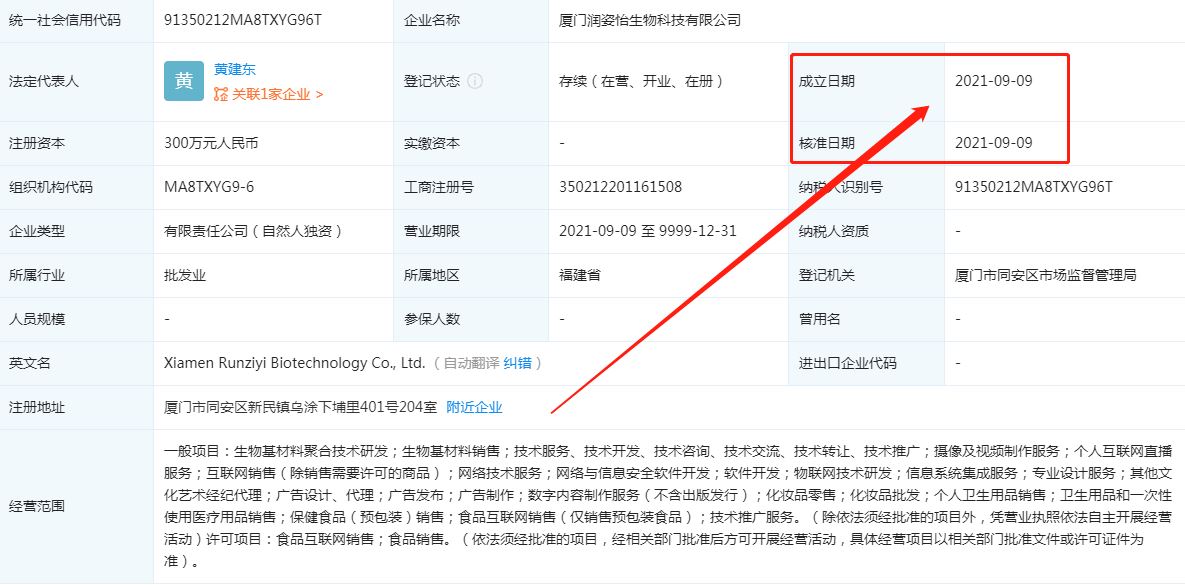Click 纠错 next to the English name
Screen dimensions: 1185x585
(x=516, y=363)
